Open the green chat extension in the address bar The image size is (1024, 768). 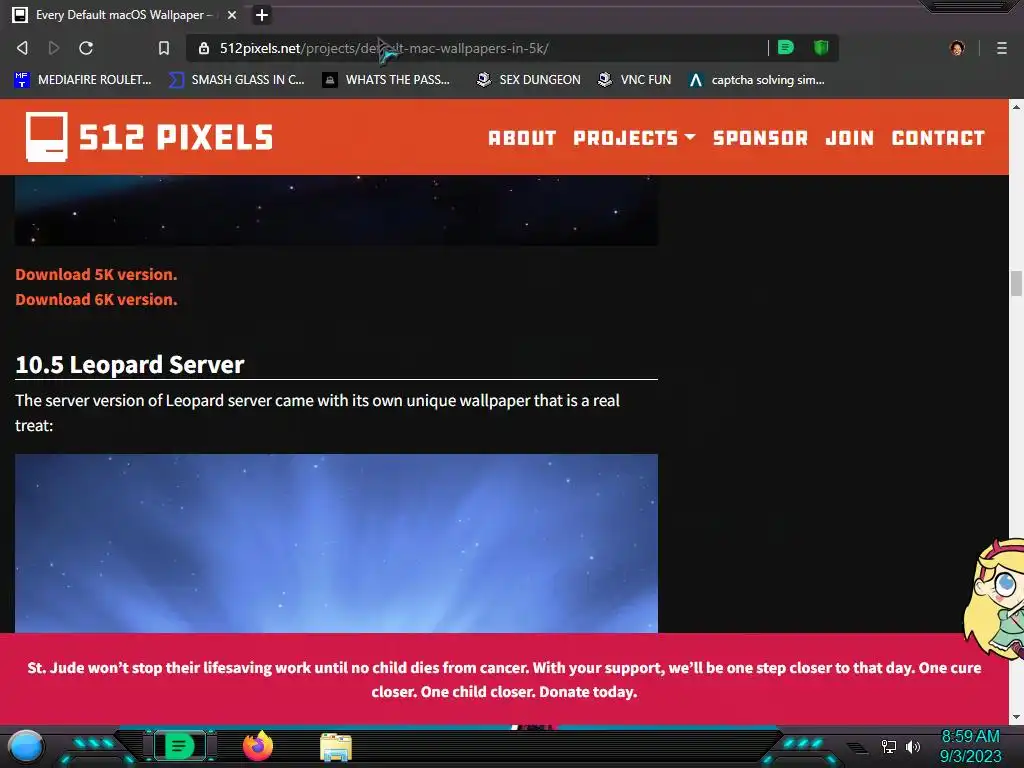point(786,48)
